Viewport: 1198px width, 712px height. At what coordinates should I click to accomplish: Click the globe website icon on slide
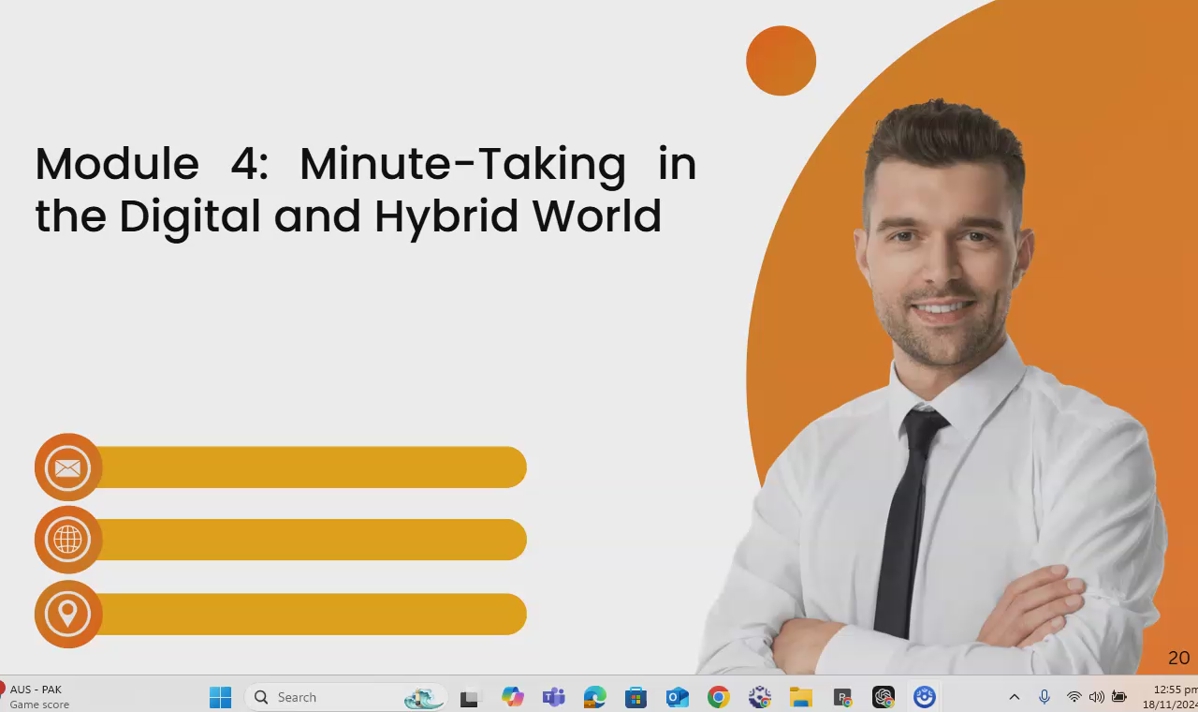pos(68,540)
